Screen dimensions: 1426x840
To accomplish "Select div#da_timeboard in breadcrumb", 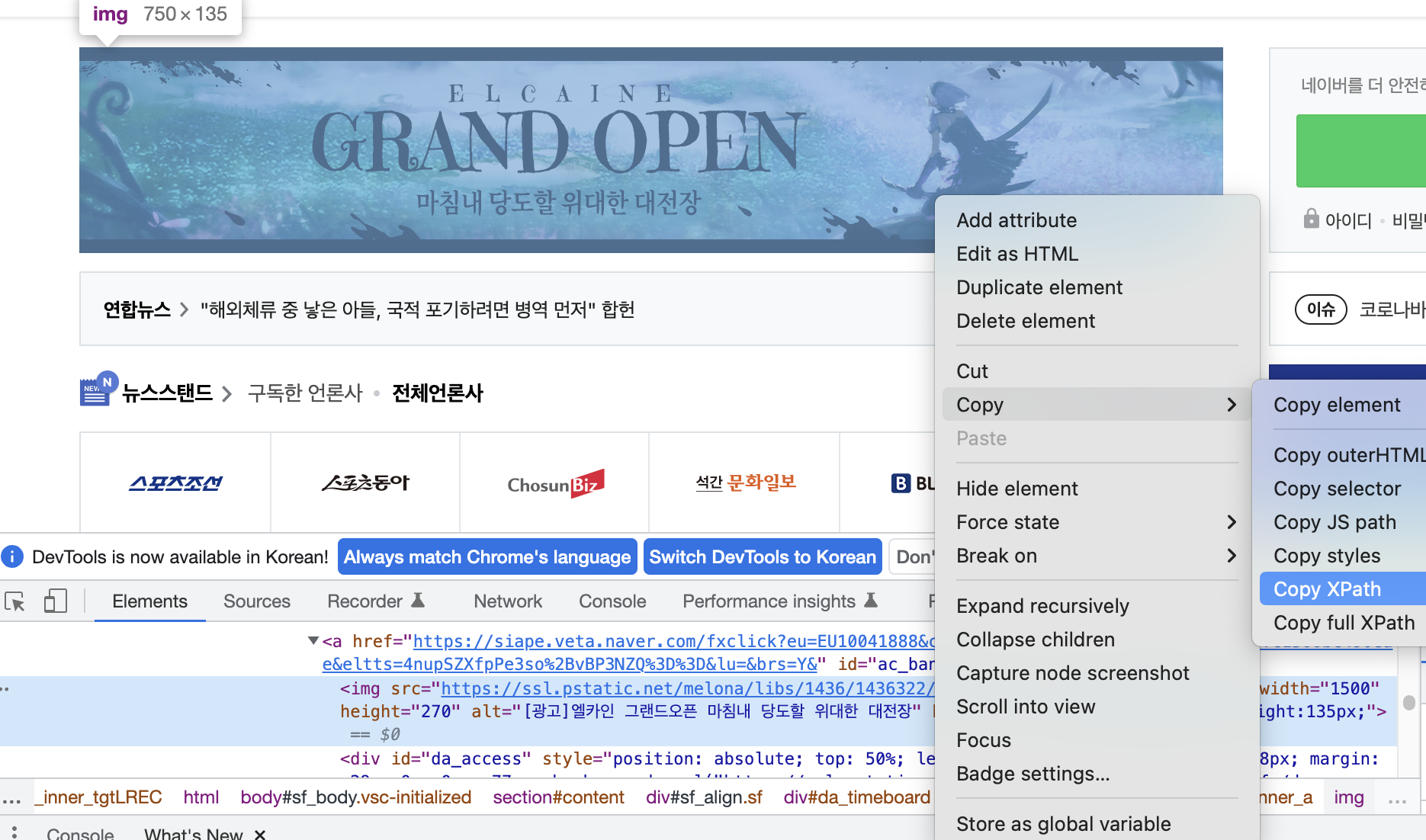I will (857, 797).
